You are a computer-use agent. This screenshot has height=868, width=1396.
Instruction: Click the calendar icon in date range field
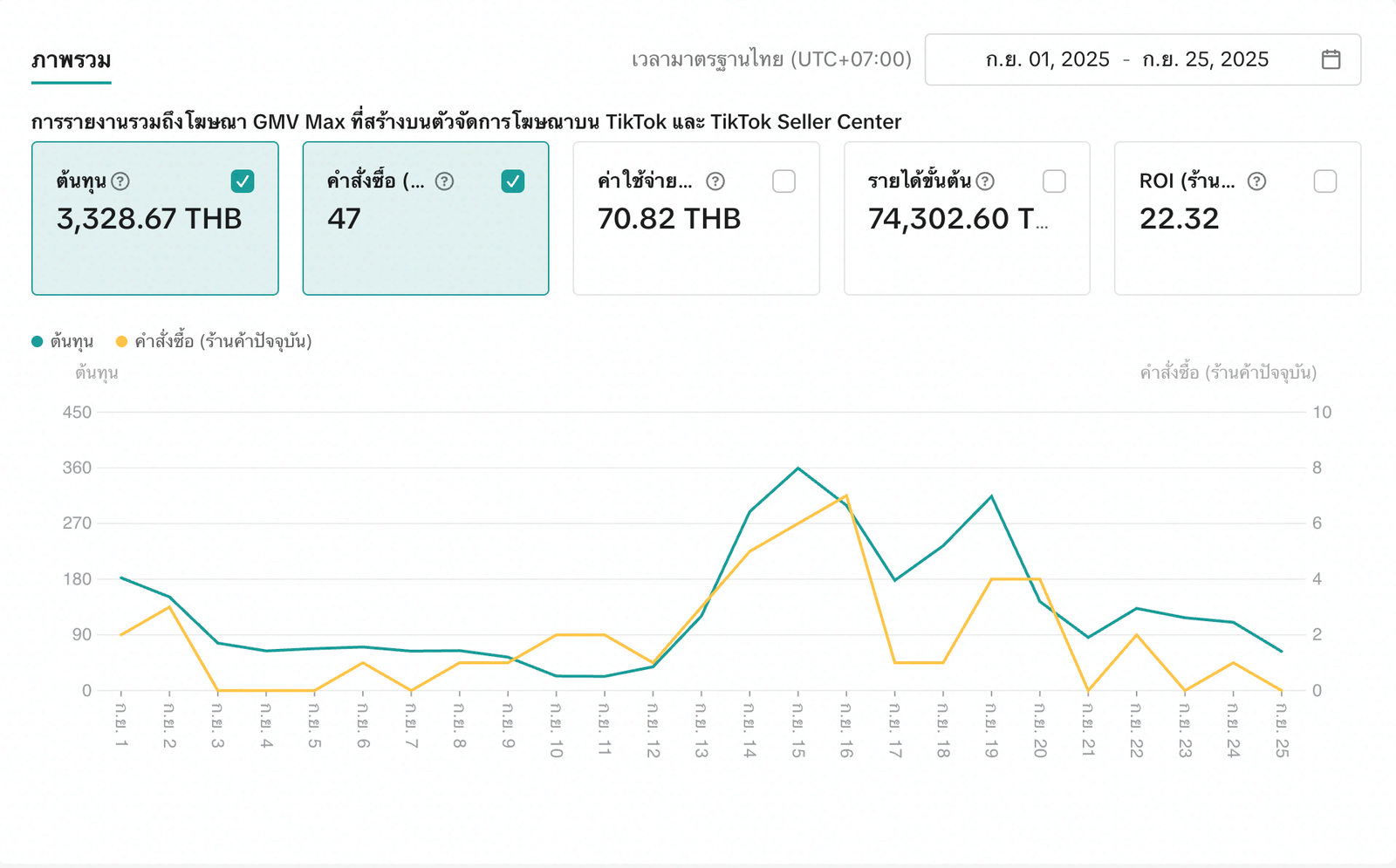[x=1331, y=59]
